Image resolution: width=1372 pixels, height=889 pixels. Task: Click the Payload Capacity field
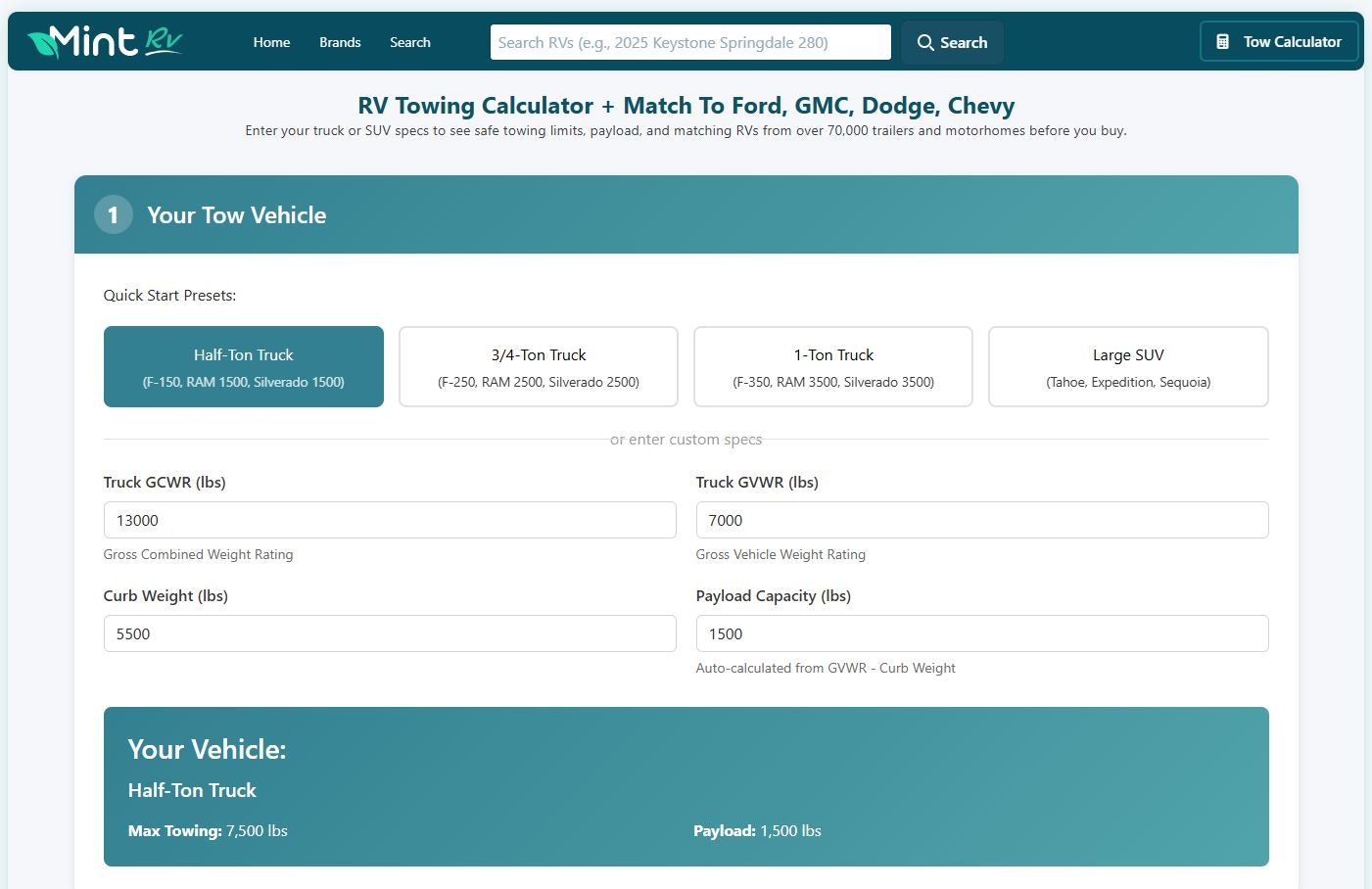coord(982,633)
